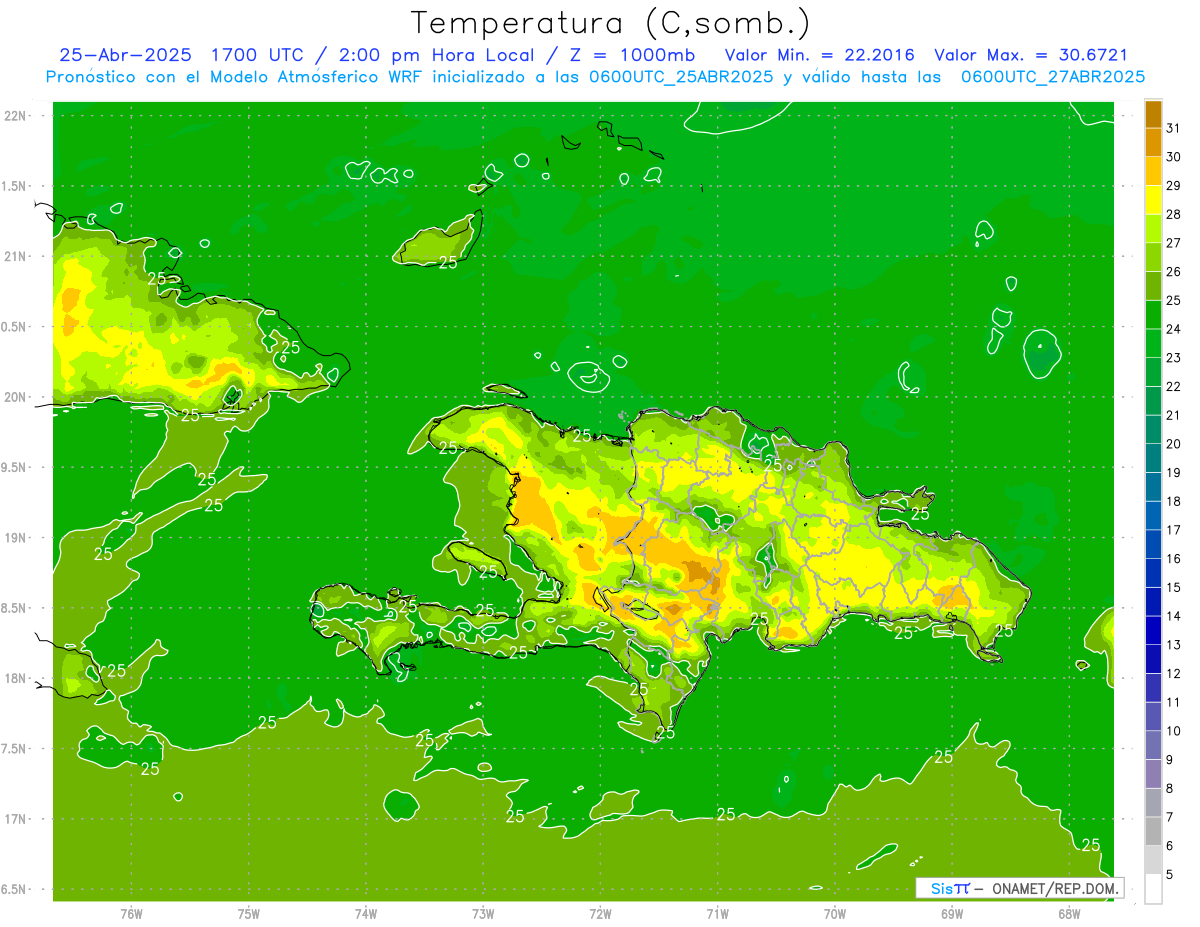The height and width of the screenshot is (927, 1200).
Task: Click the '72W' longitude axis label
Action: (600, 913)
